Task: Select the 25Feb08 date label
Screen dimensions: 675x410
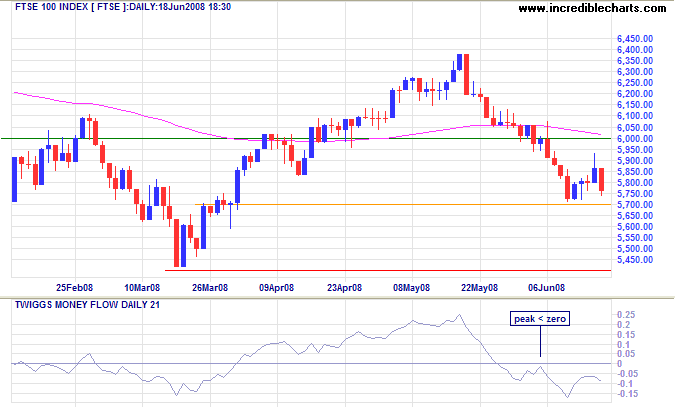Action: pyautogui.click(x=74, y=288)
